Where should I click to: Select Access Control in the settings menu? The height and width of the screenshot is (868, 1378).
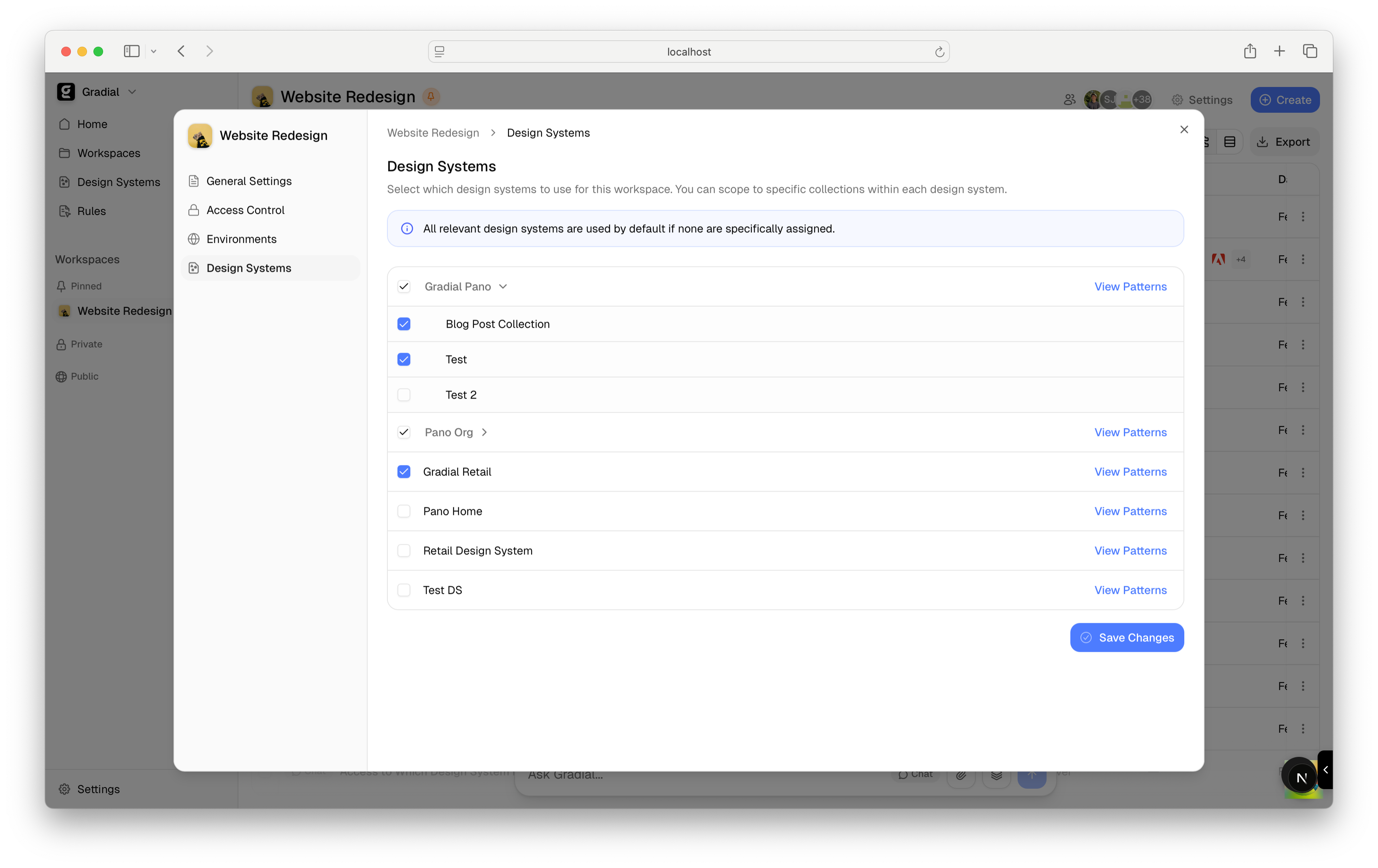(245, 210)
